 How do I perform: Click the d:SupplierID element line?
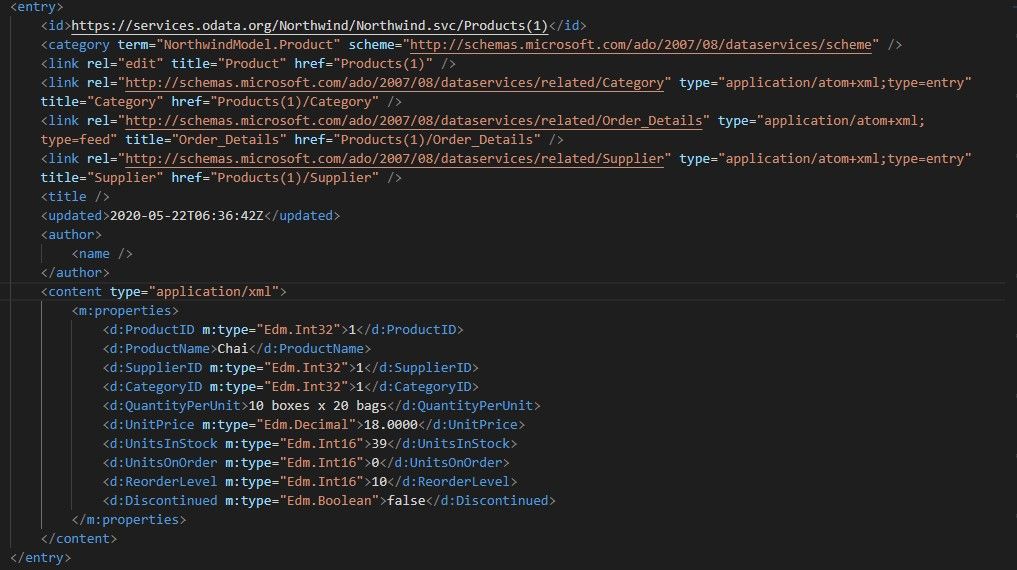click(291, 368)
